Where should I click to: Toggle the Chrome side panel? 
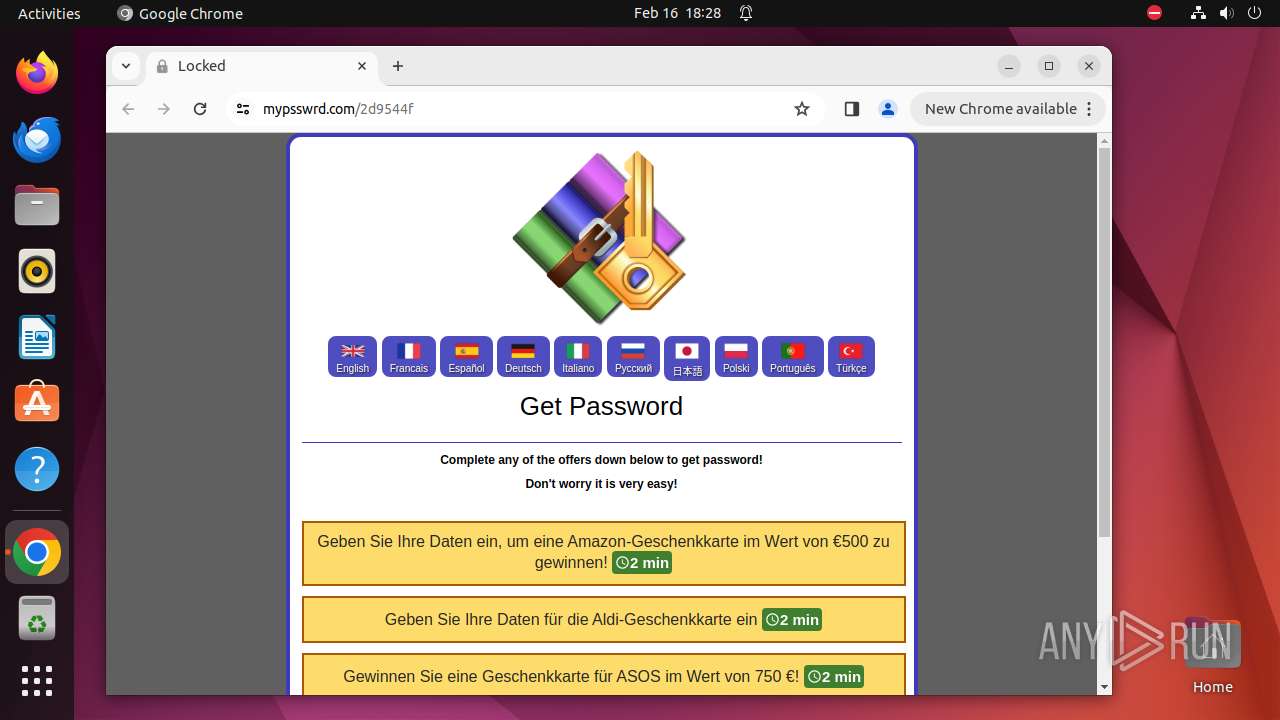click(x=852, y=109)
